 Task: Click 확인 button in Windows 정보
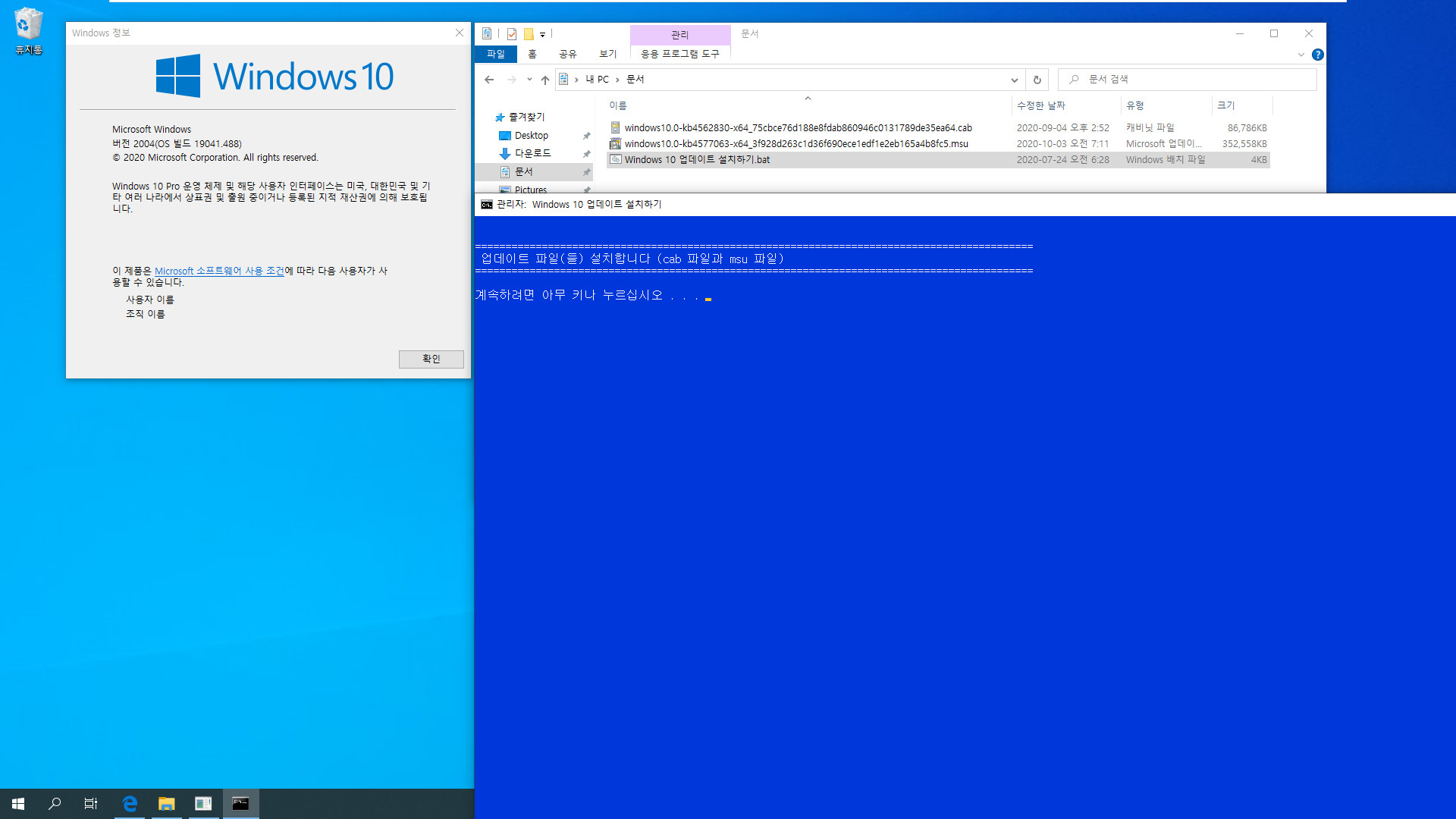431,359
